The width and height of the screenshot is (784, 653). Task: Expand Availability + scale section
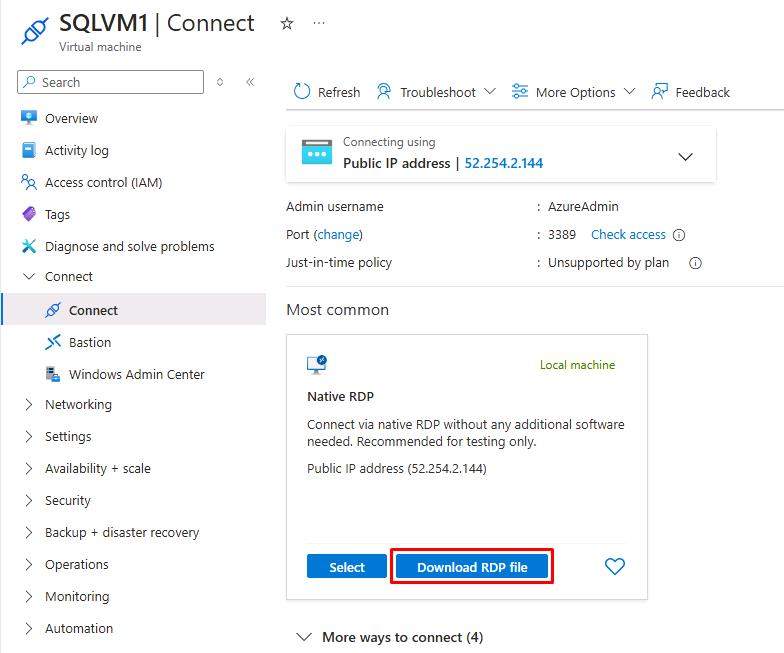point(29,468)
